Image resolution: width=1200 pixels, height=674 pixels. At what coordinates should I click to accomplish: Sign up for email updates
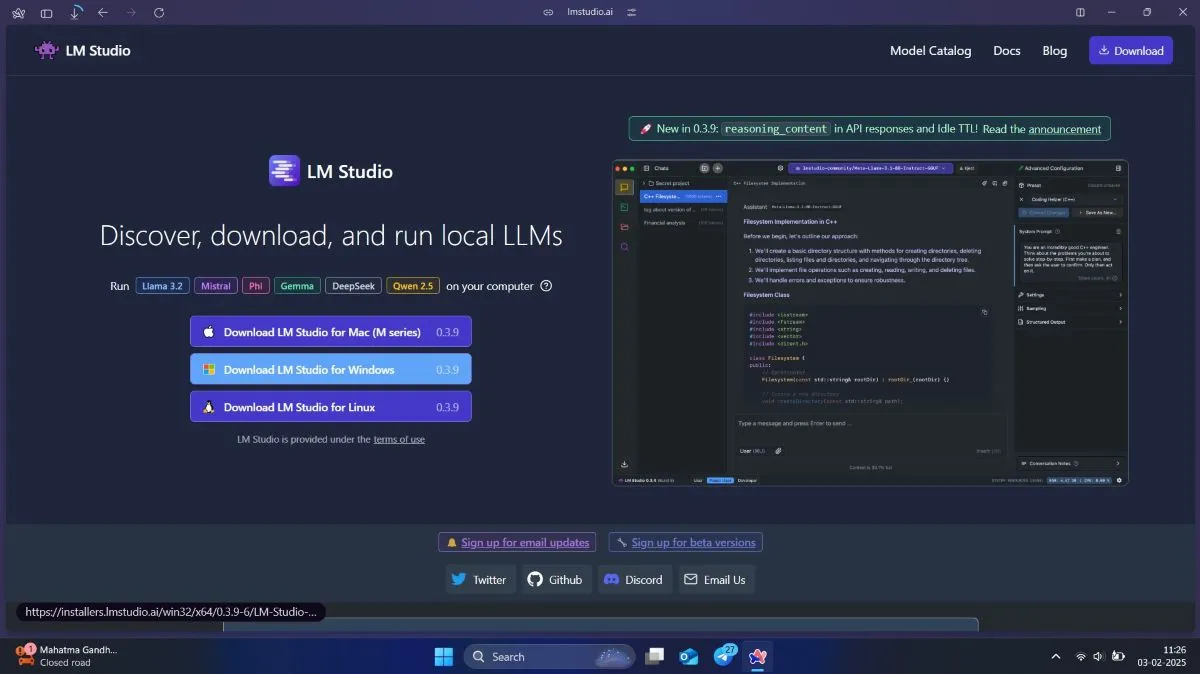pyautogui.click(x=517, y=542)
